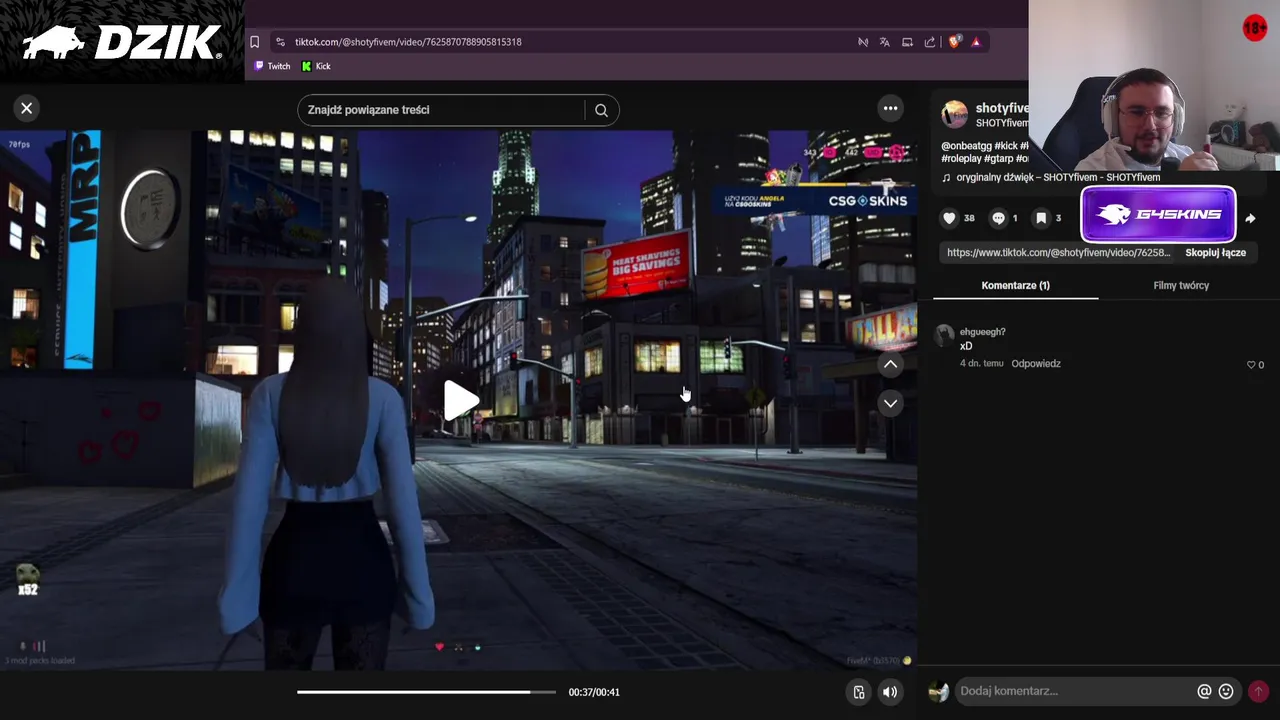Click the tiktok.com URL address bar
Screen dimensions: 1280x720
pyautogui.click(x=408, y=42)
